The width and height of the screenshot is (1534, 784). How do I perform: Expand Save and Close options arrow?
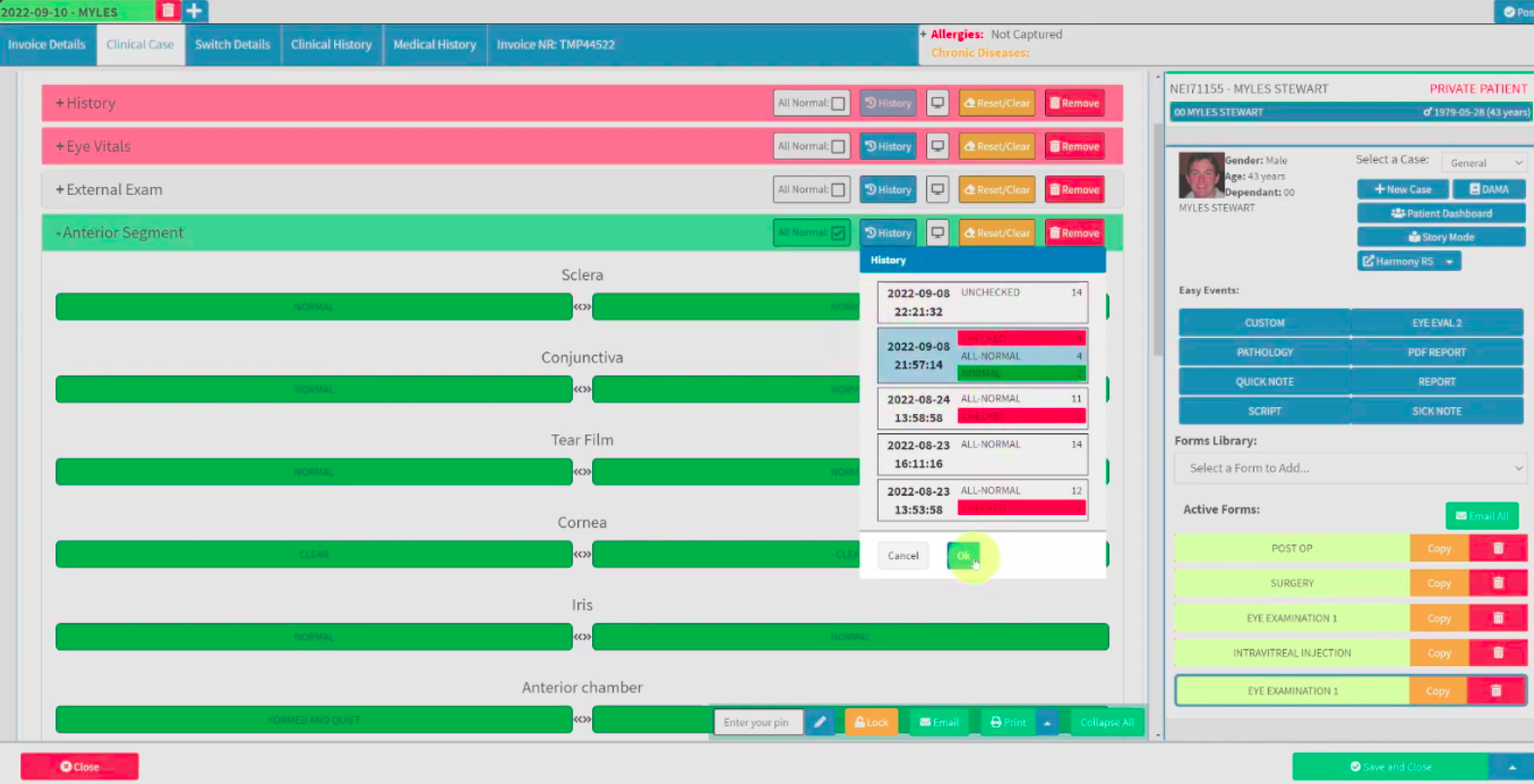coord(1512,766)
